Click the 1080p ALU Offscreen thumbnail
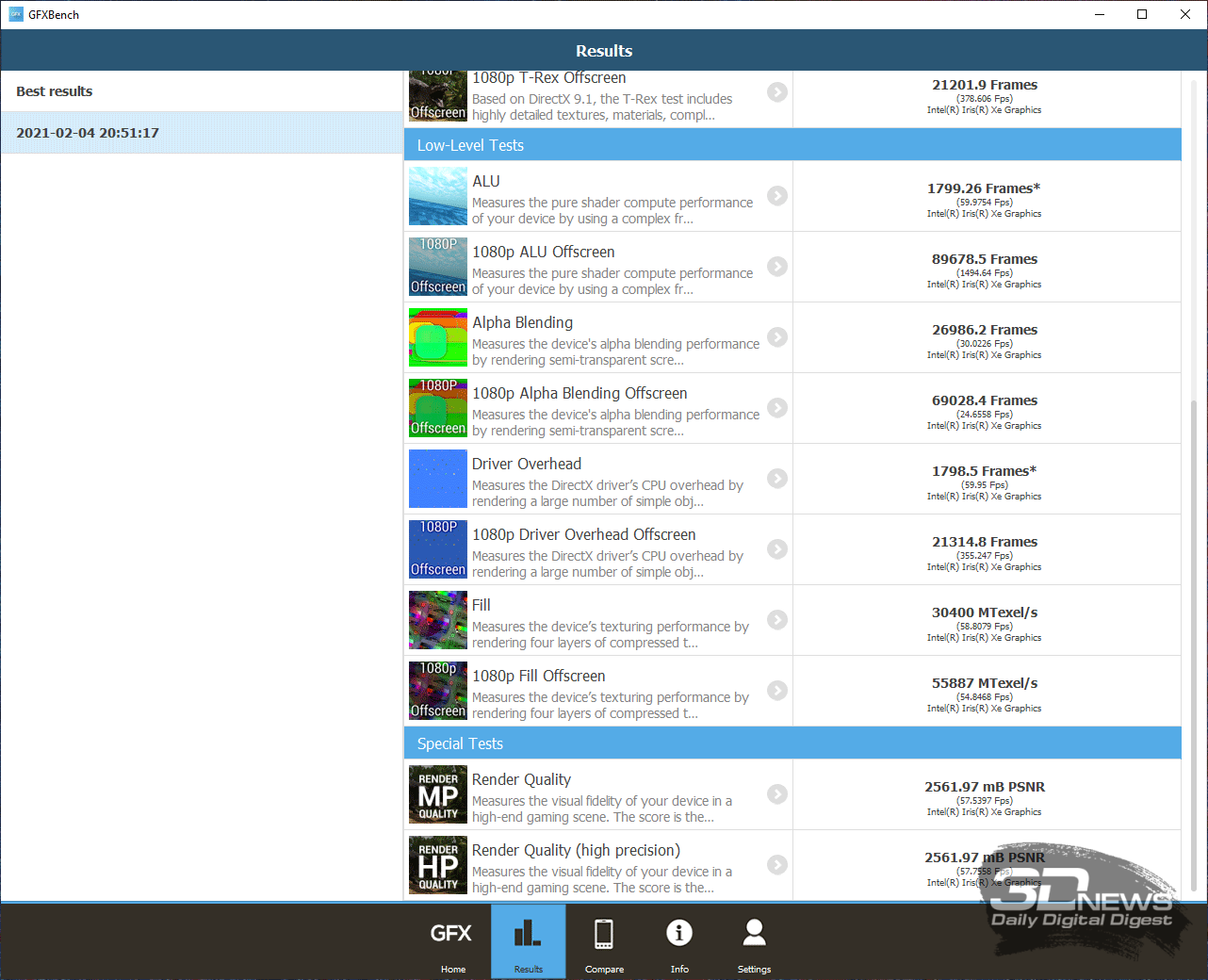Screen dimensions: 1208x980 coord(438,267)
